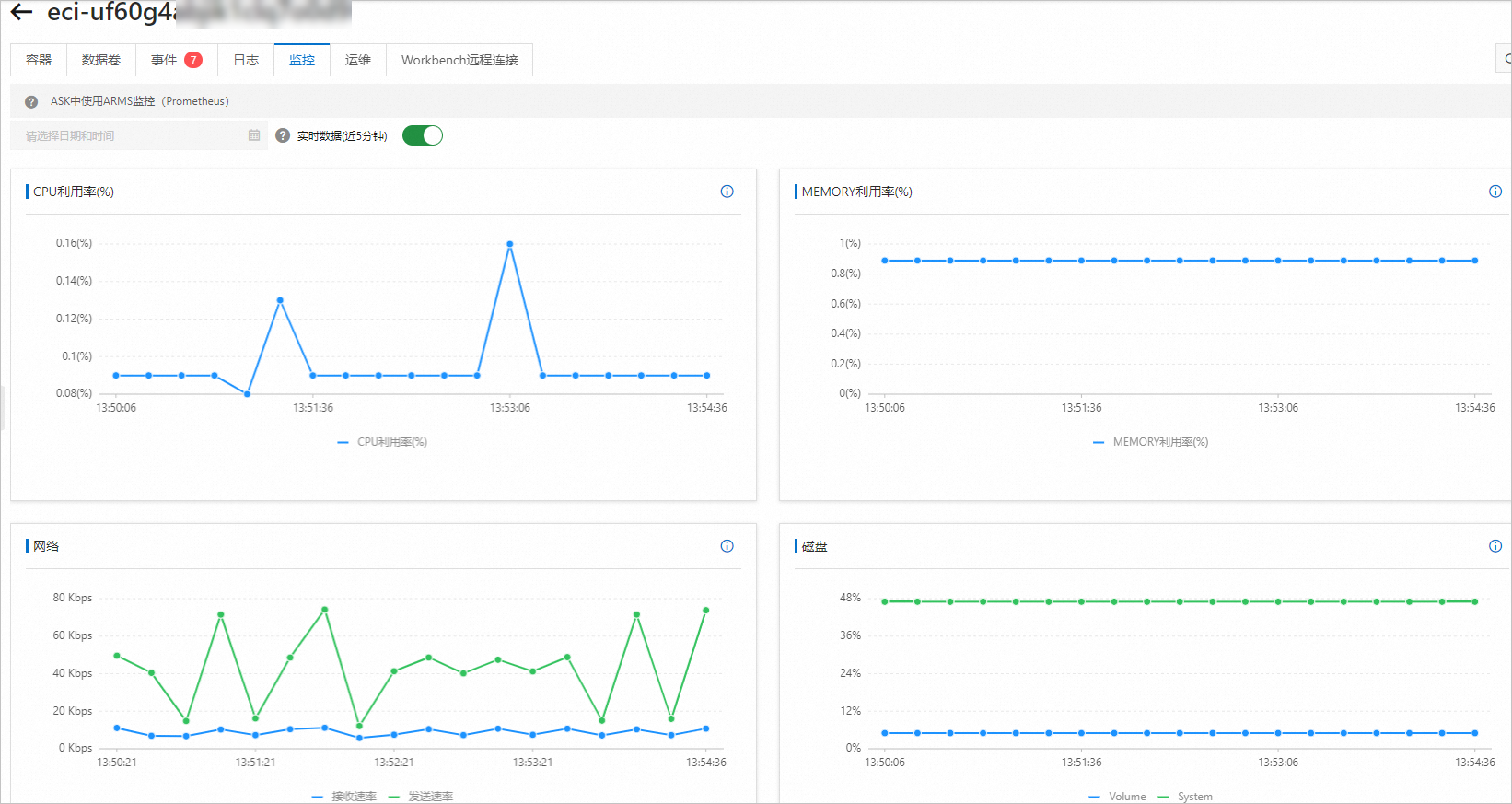The image size is (1512, 804).
Task: Toggle the 发送速率 legend series
Action: coord(421,797)
